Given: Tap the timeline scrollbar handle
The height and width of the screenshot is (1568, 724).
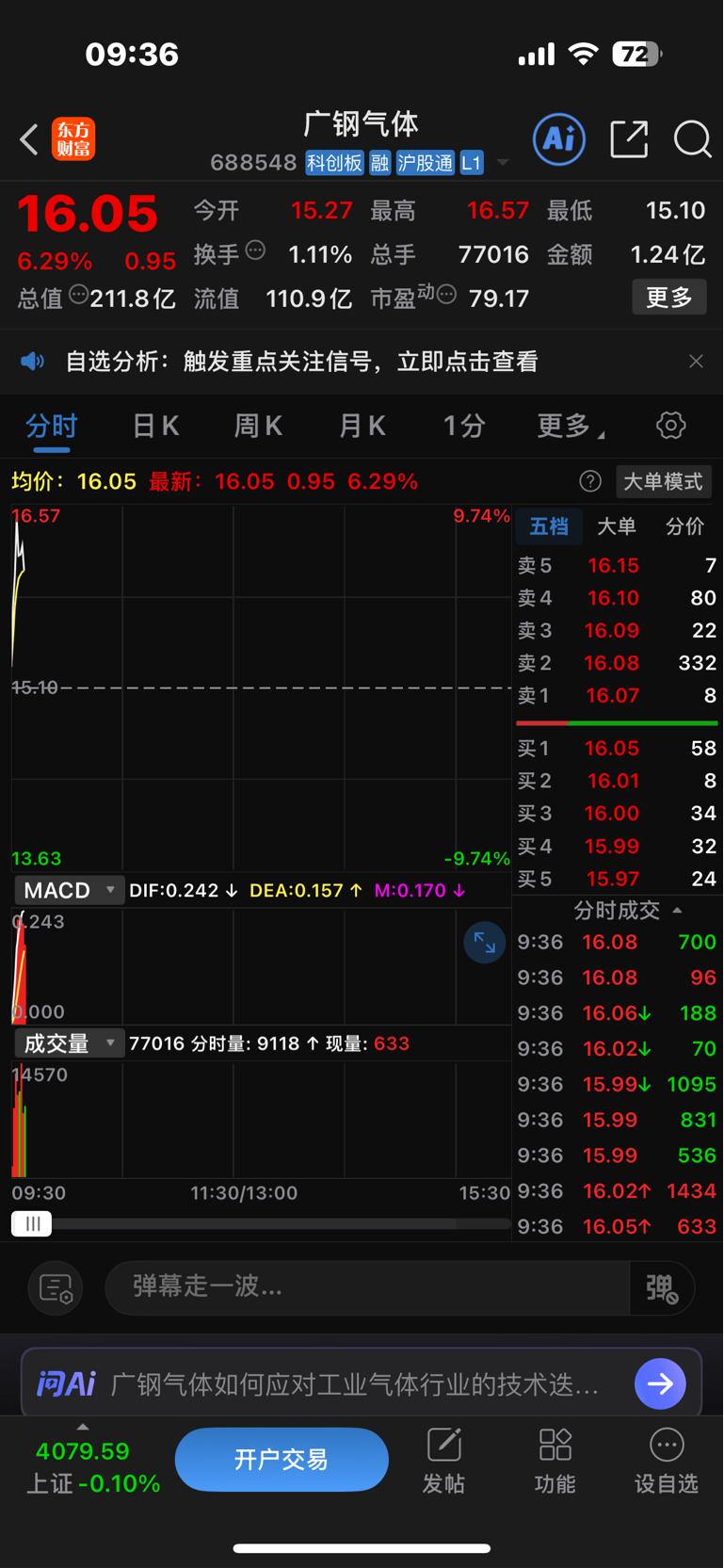Looking at the screenshot, I should 32,1224.
